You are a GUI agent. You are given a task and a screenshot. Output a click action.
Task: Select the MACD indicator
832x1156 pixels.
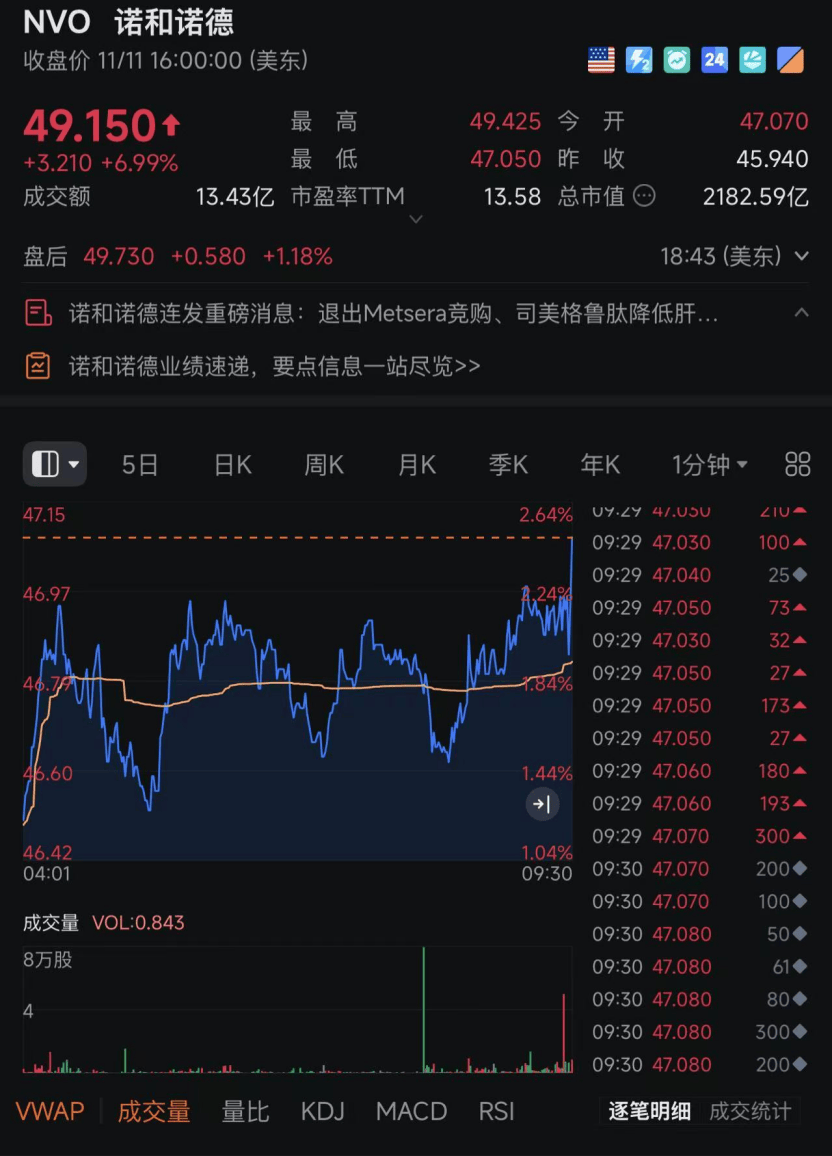pyautogui.click(x=411, y=1111)
